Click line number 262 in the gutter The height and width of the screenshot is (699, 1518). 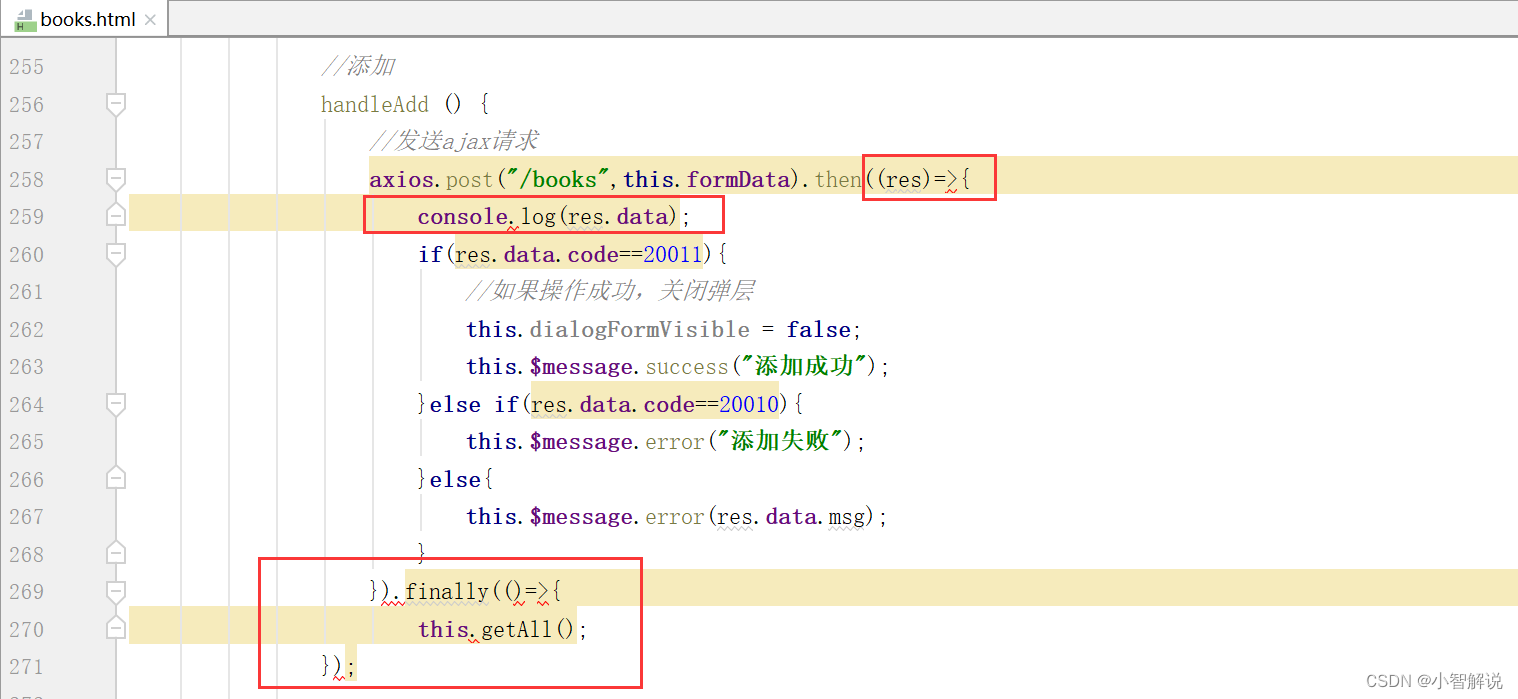pyautogui.click(x=27, y=329)
